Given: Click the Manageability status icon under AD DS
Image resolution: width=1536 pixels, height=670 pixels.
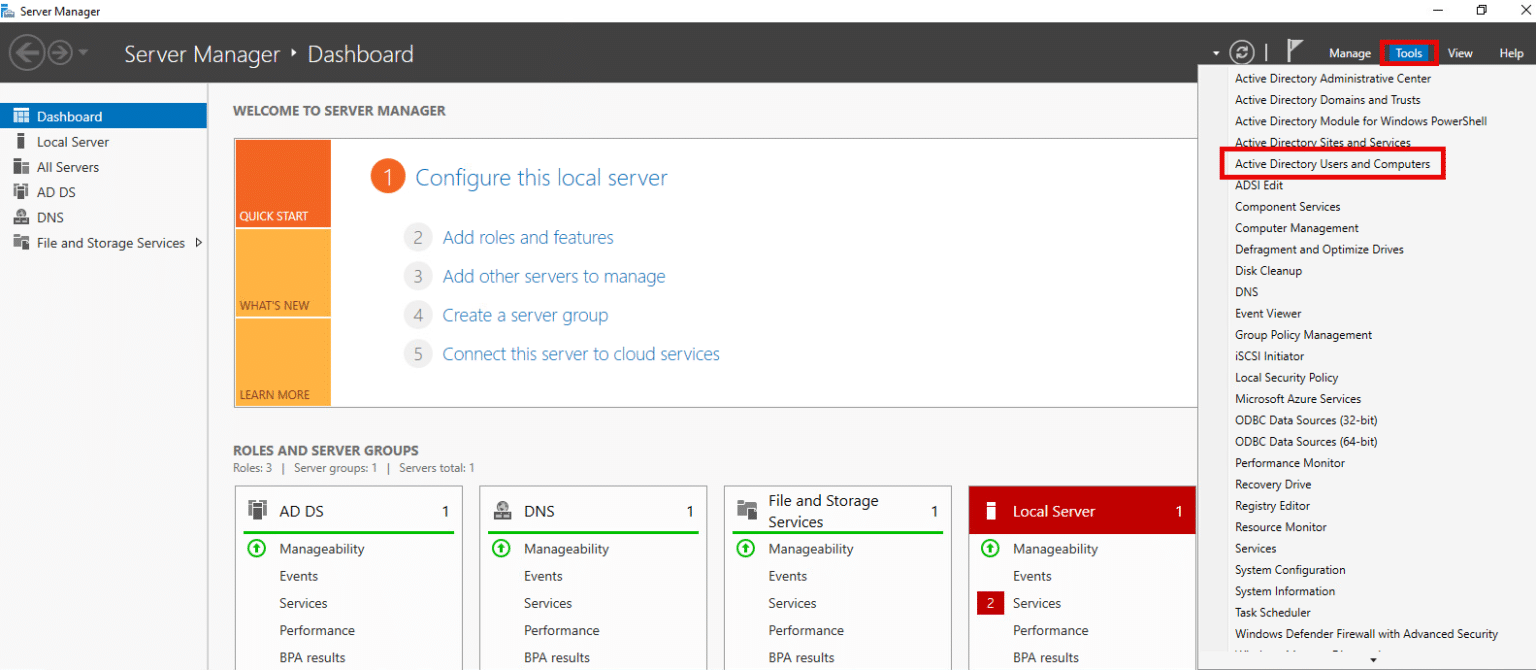Looking at the screenshot, I should (x=256, y=548).
